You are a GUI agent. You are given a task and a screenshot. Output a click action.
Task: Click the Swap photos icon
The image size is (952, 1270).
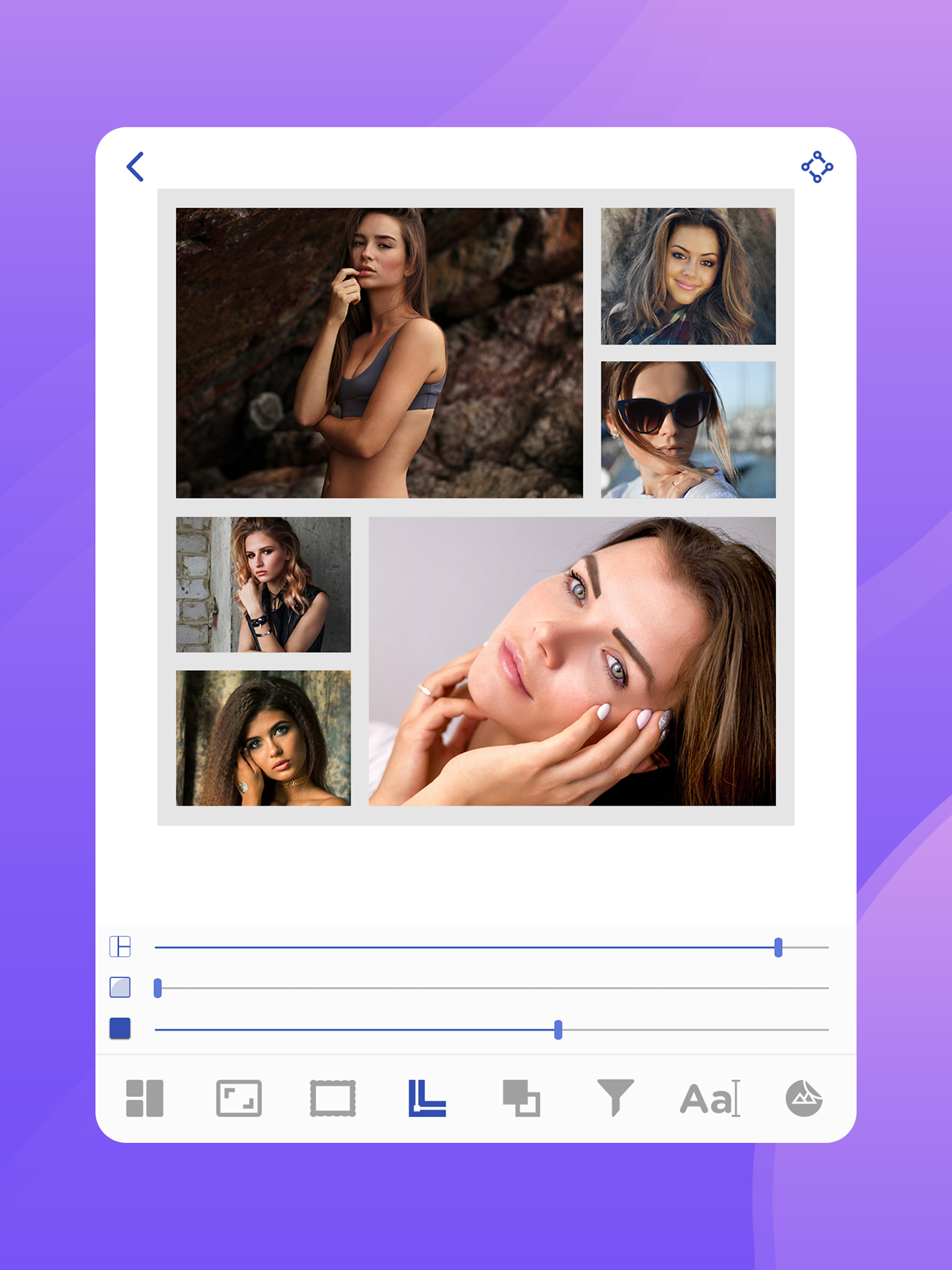[x=522, y=1098]
